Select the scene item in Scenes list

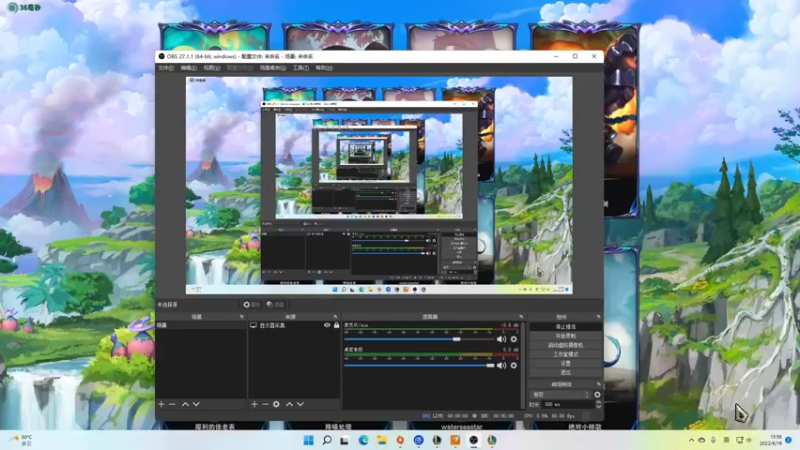pyautogui.click(x=201, y=325)
